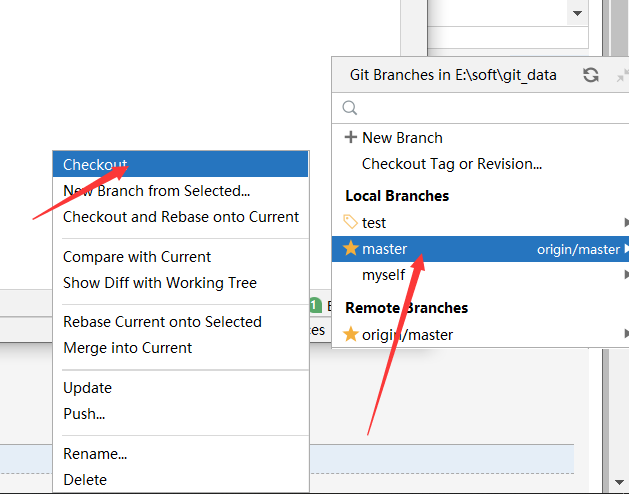Expand the test branch submenu arrow

[x=625, y=222]
